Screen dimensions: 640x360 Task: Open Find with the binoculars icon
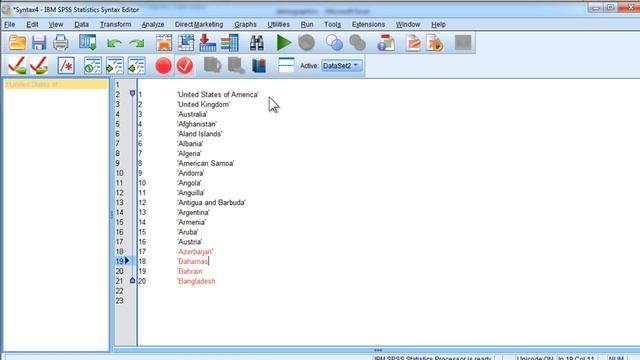tap(257, 42)
